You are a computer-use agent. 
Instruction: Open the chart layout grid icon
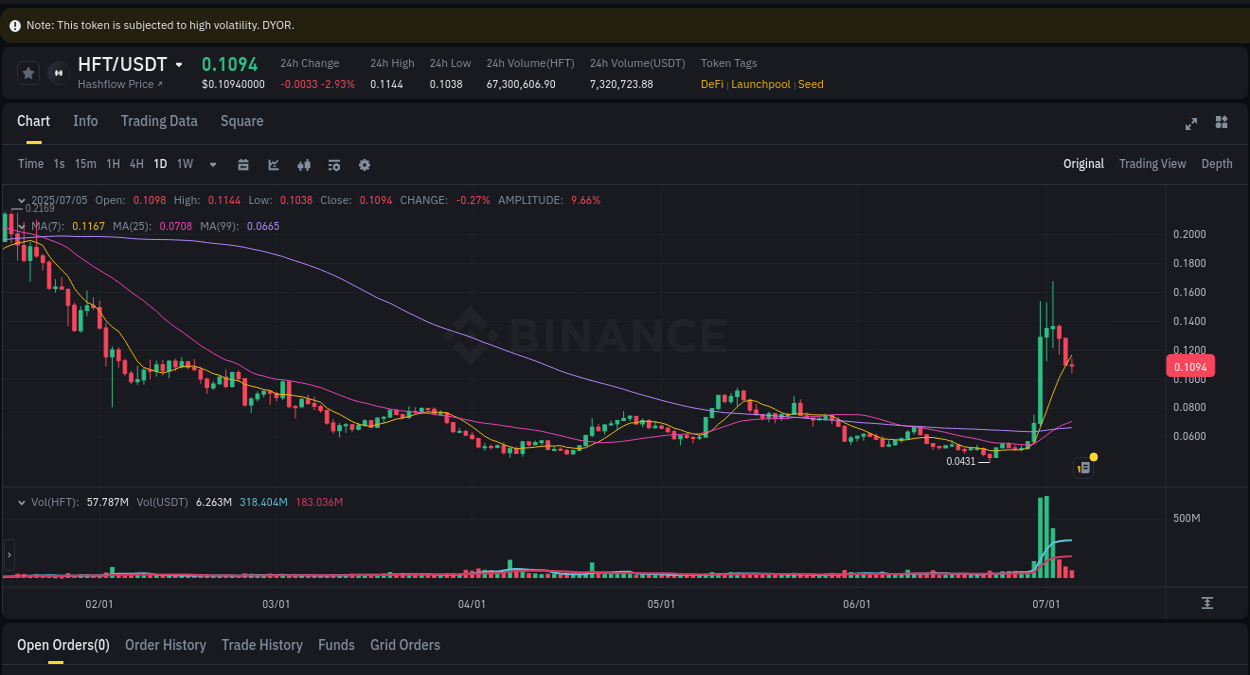pos(1221,122)
